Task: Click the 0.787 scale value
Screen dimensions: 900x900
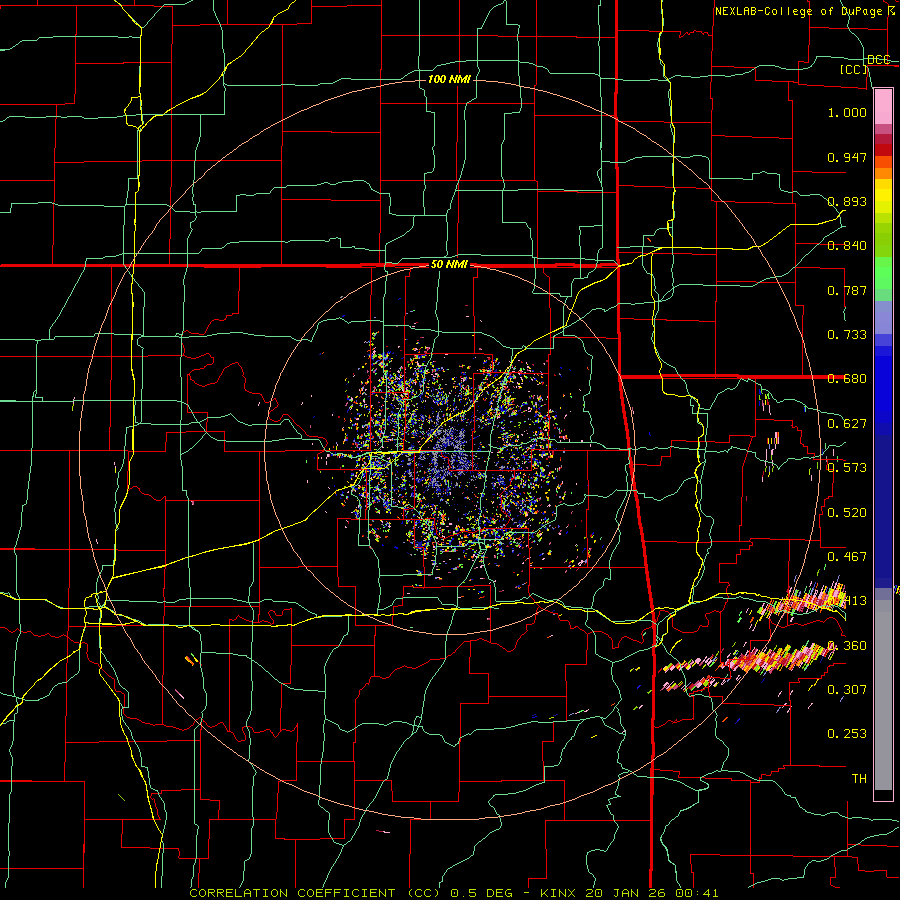Action: tap(847, 290)
